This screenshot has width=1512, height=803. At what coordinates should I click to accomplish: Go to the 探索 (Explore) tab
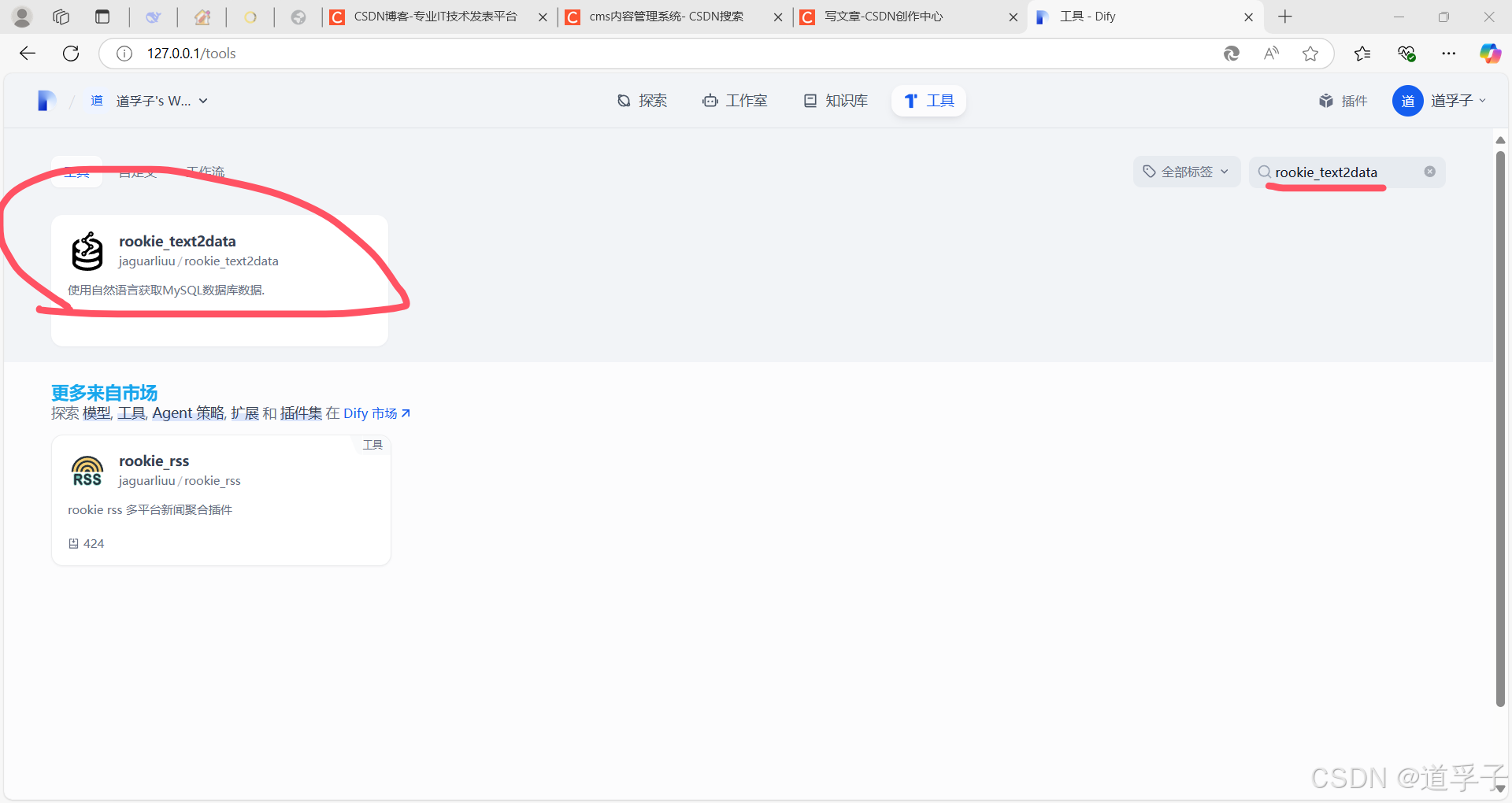click(x=642, y=101)
